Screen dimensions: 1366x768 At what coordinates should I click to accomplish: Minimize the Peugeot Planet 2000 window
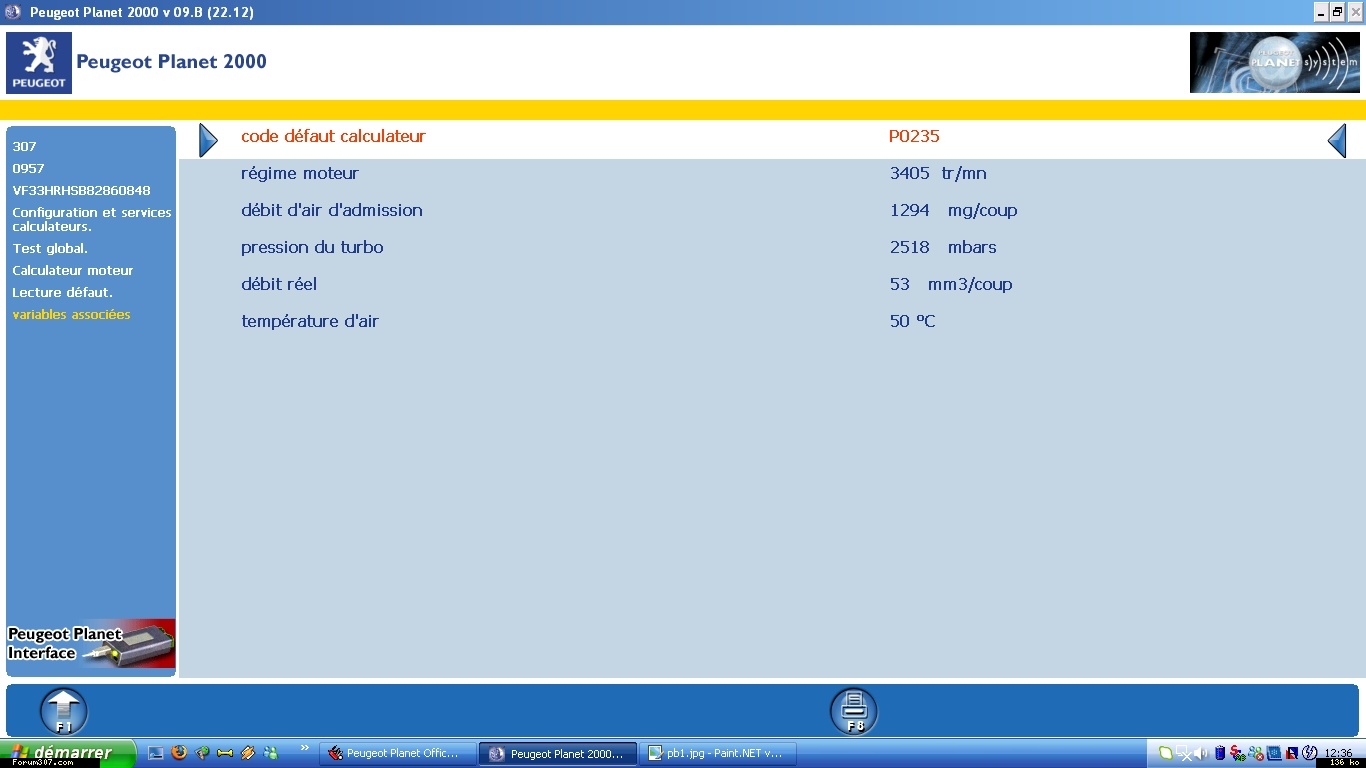(x=1320, y=12)
